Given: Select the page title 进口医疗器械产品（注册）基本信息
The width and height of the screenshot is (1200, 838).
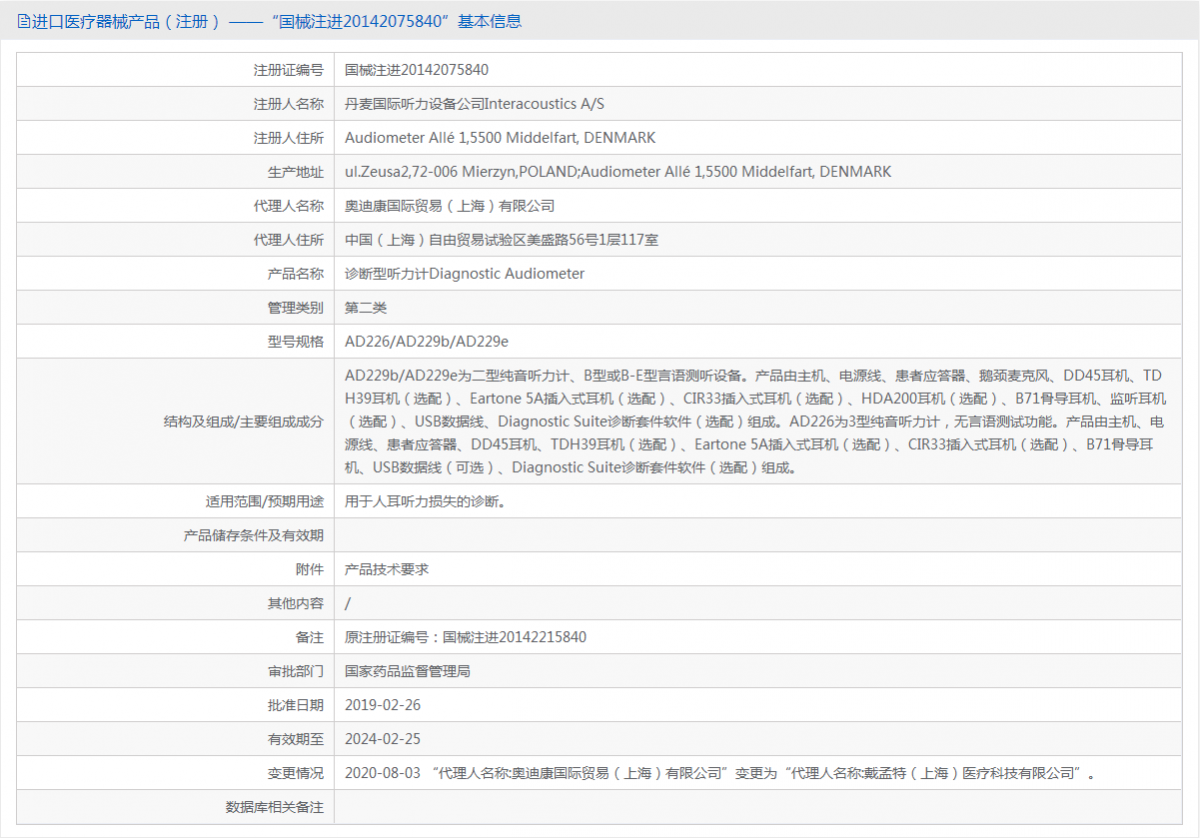Looking at the screenshot, I should [x=277, y=21].
